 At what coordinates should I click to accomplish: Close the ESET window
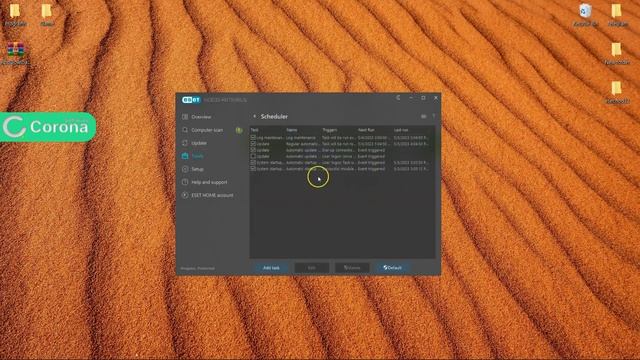(x=436, y=98)
